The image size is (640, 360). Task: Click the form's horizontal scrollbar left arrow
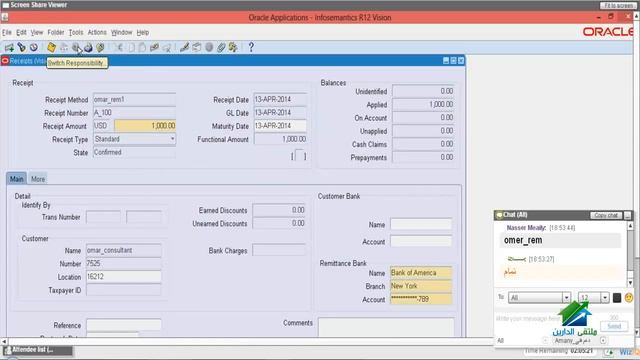[4, 341]
